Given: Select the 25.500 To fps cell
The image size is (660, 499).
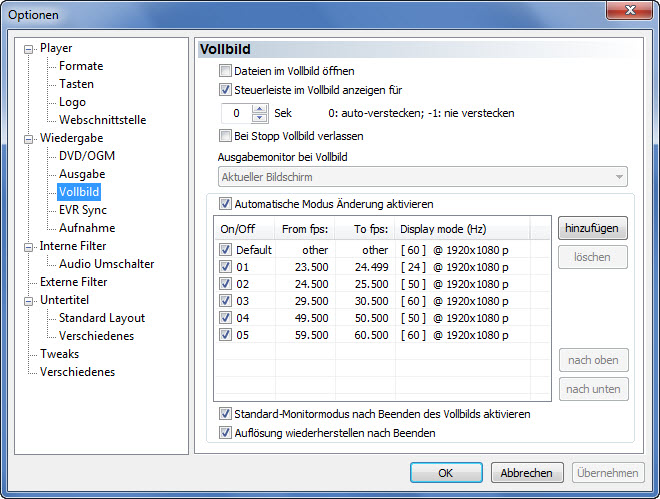Looking at the screenshot, I should click(371, 284).
